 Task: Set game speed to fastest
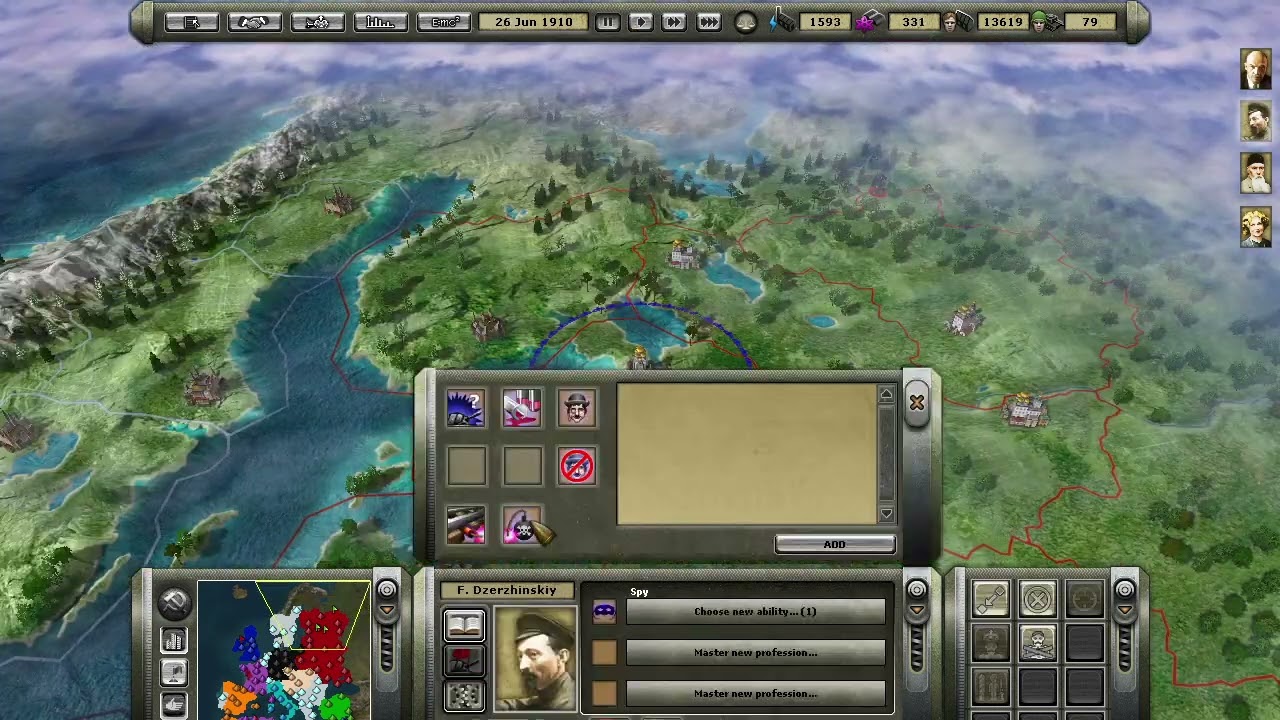coord(708,22)
